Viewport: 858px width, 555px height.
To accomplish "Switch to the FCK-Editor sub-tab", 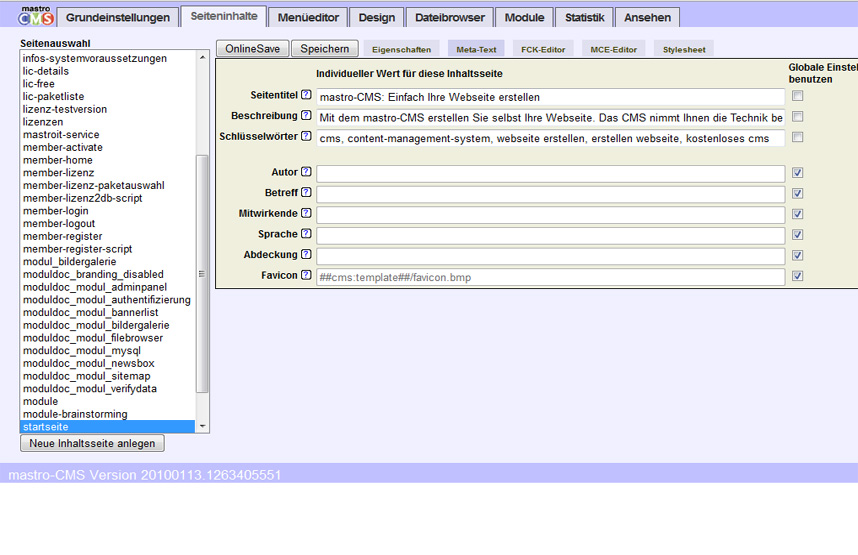I will [x=543, y=49].
